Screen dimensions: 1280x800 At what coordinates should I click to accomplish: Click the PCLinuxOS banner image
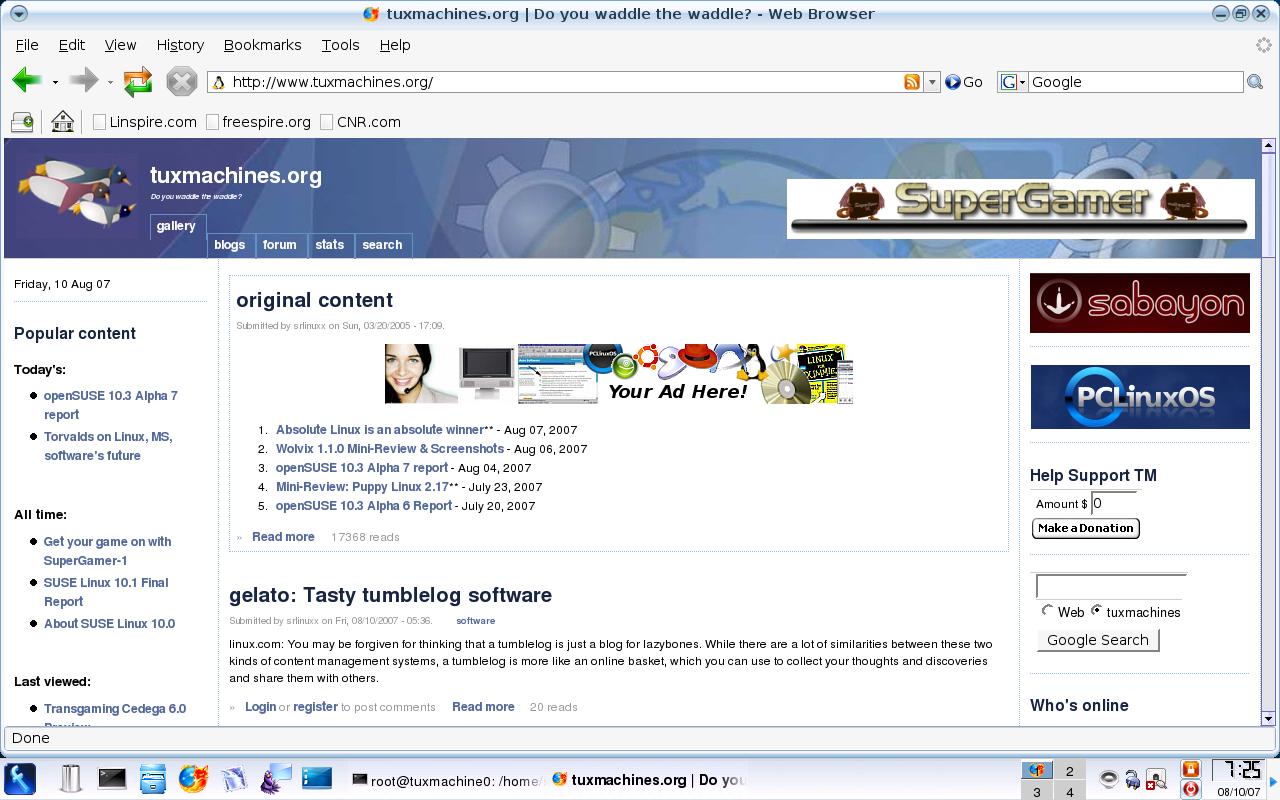click(x=1140, y=397)
